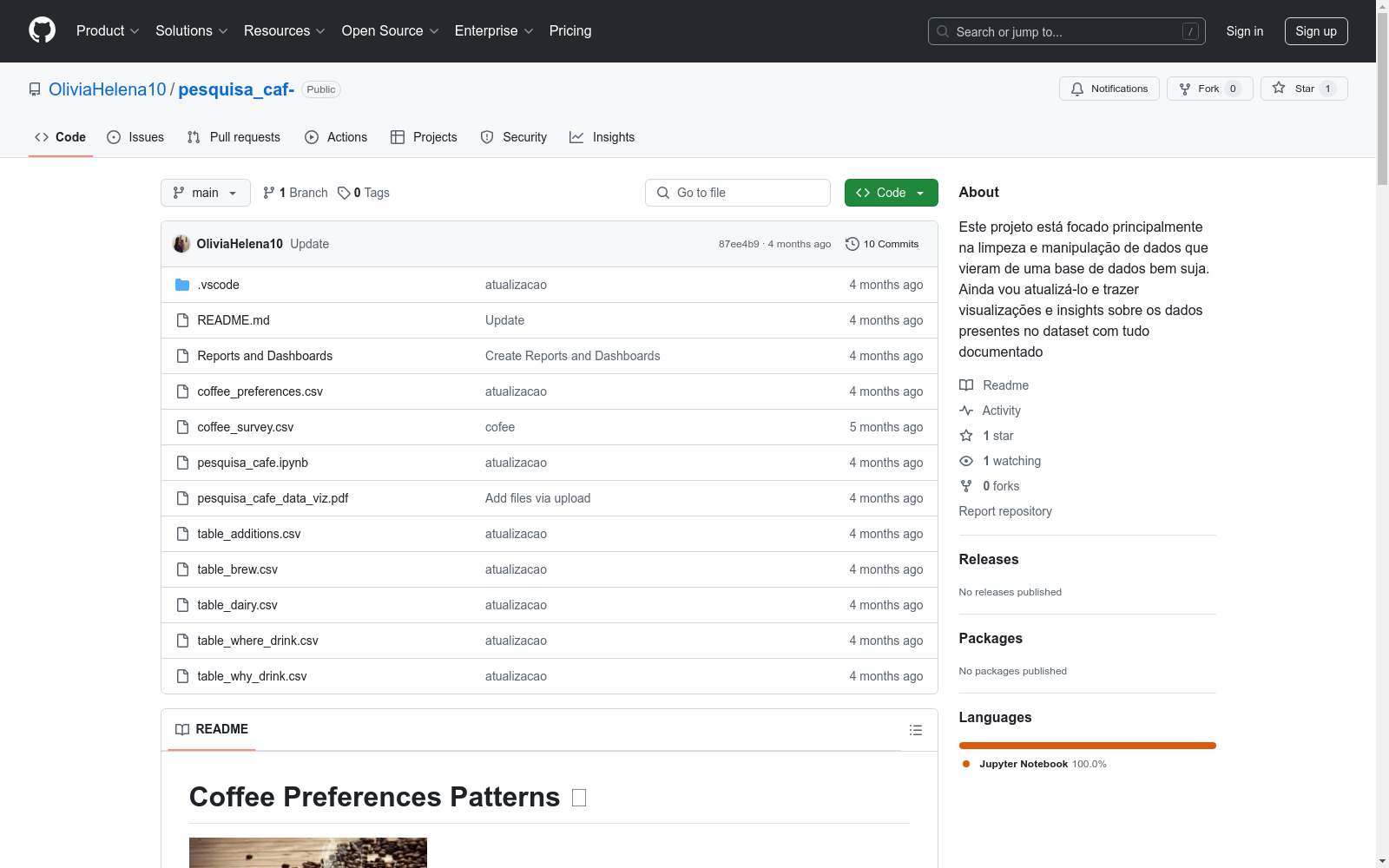Click the OliviaHelena10 avatar image
Image resolution: width=1389 pixels, height=868 pixels.
[181, 244]
